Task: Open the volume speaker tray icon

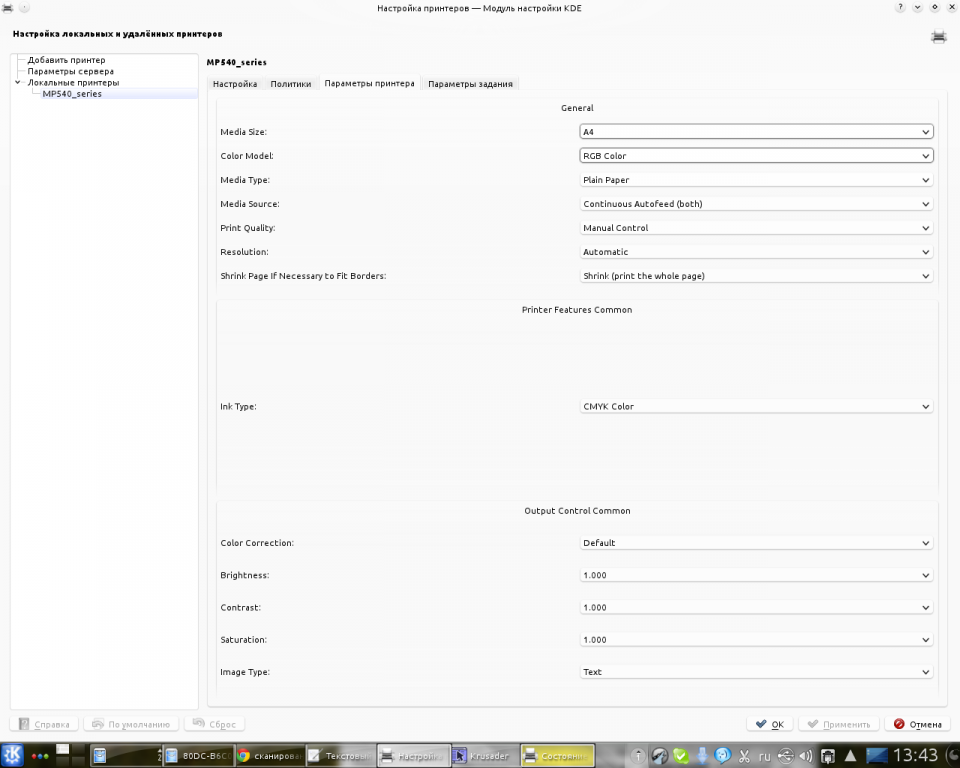Action: [806, 756]
